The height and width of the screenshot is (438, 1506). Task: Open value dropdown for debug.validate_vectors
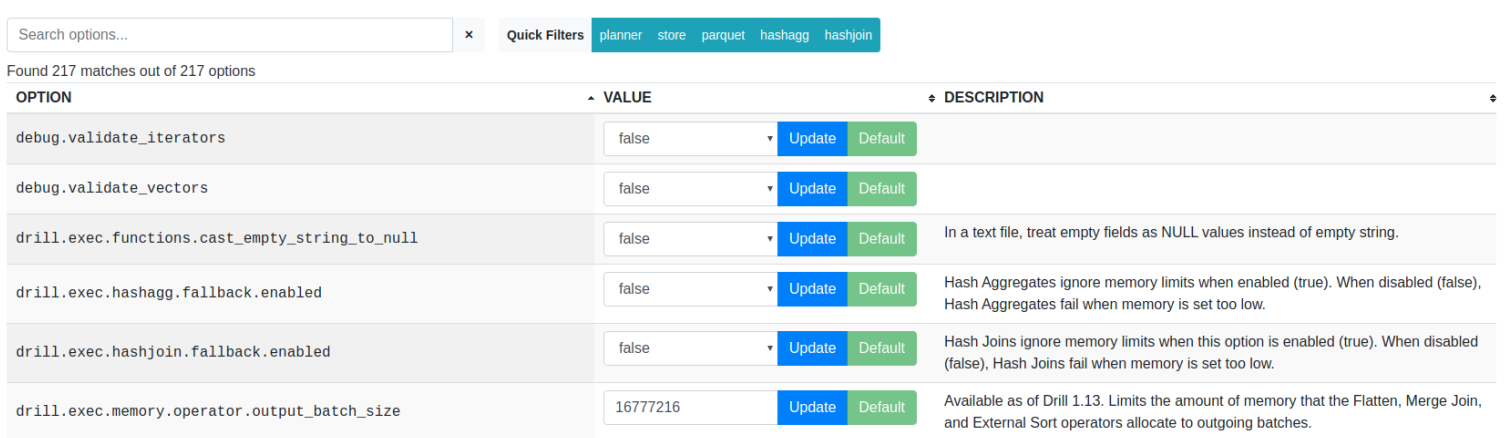point(691,189)
